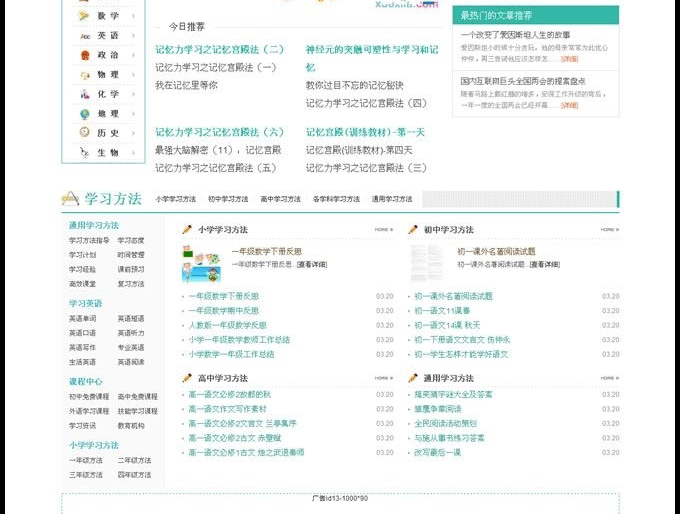The width and height of the screenshot is (680, 514).
Task: Open list item 改写最后一课
Action: (438, 453)
